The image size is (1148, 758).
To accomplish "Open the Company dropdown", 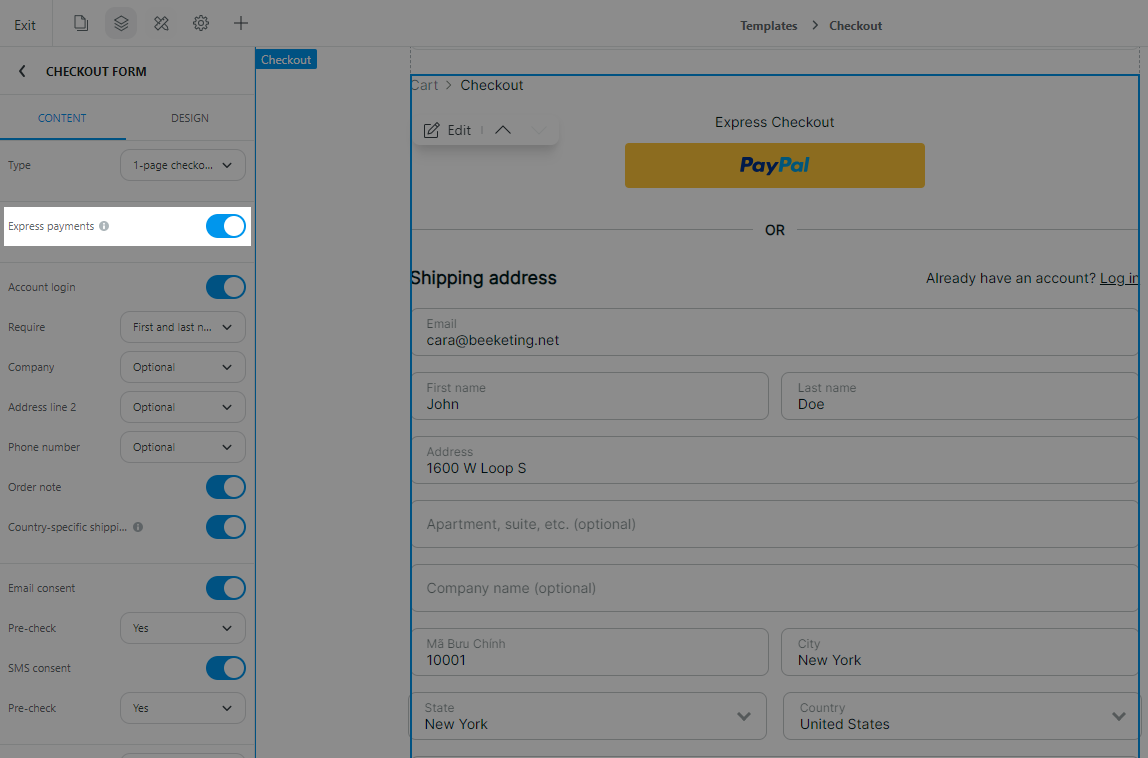I will click(182, 367).
